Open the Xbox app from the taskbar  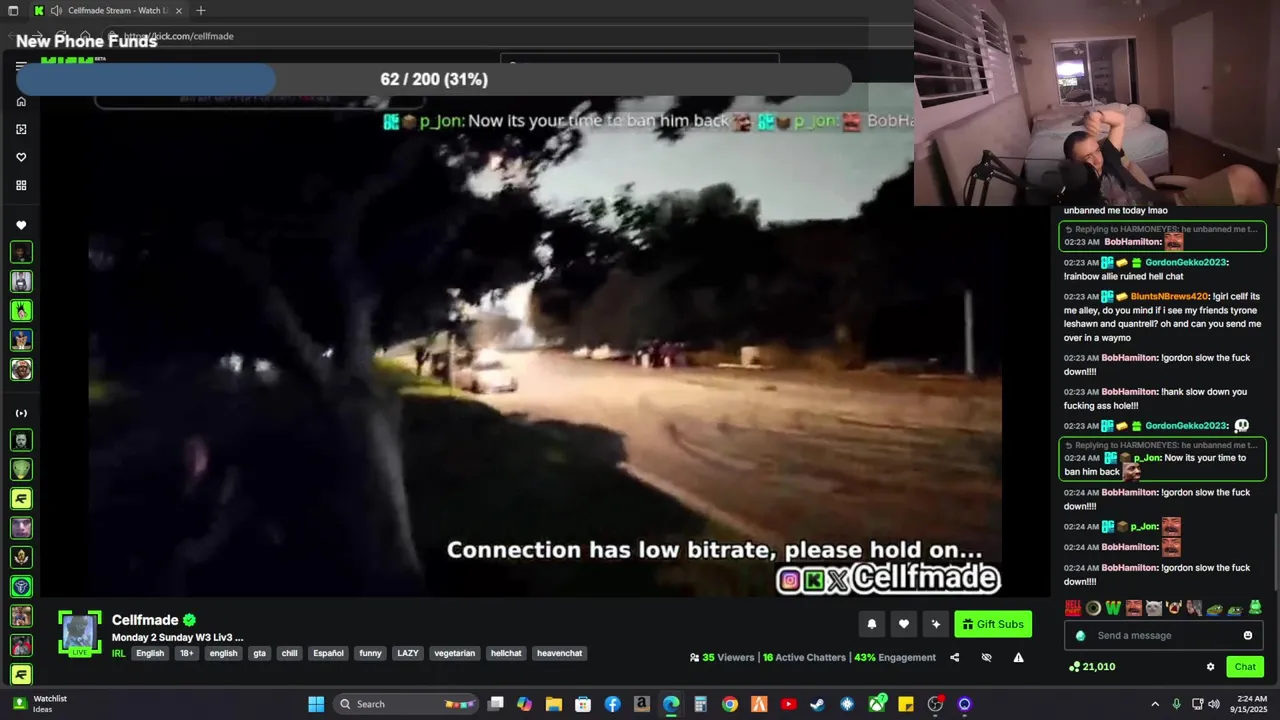point(877,704)
